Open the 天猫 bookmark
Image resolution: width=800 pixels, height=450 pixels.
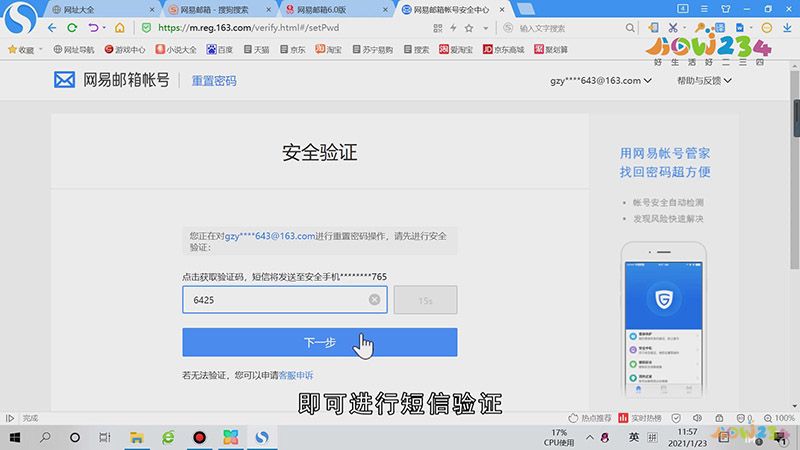[256, 49]
